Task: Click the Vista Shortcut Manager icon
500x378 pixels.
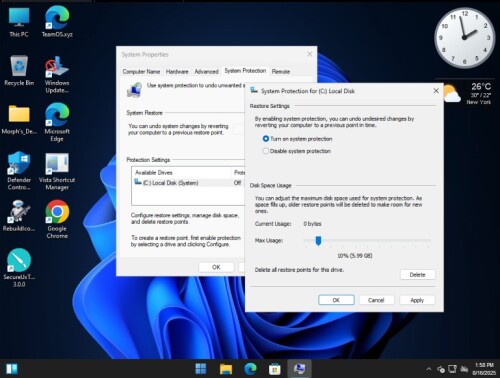Action: (x=57, y=171)
